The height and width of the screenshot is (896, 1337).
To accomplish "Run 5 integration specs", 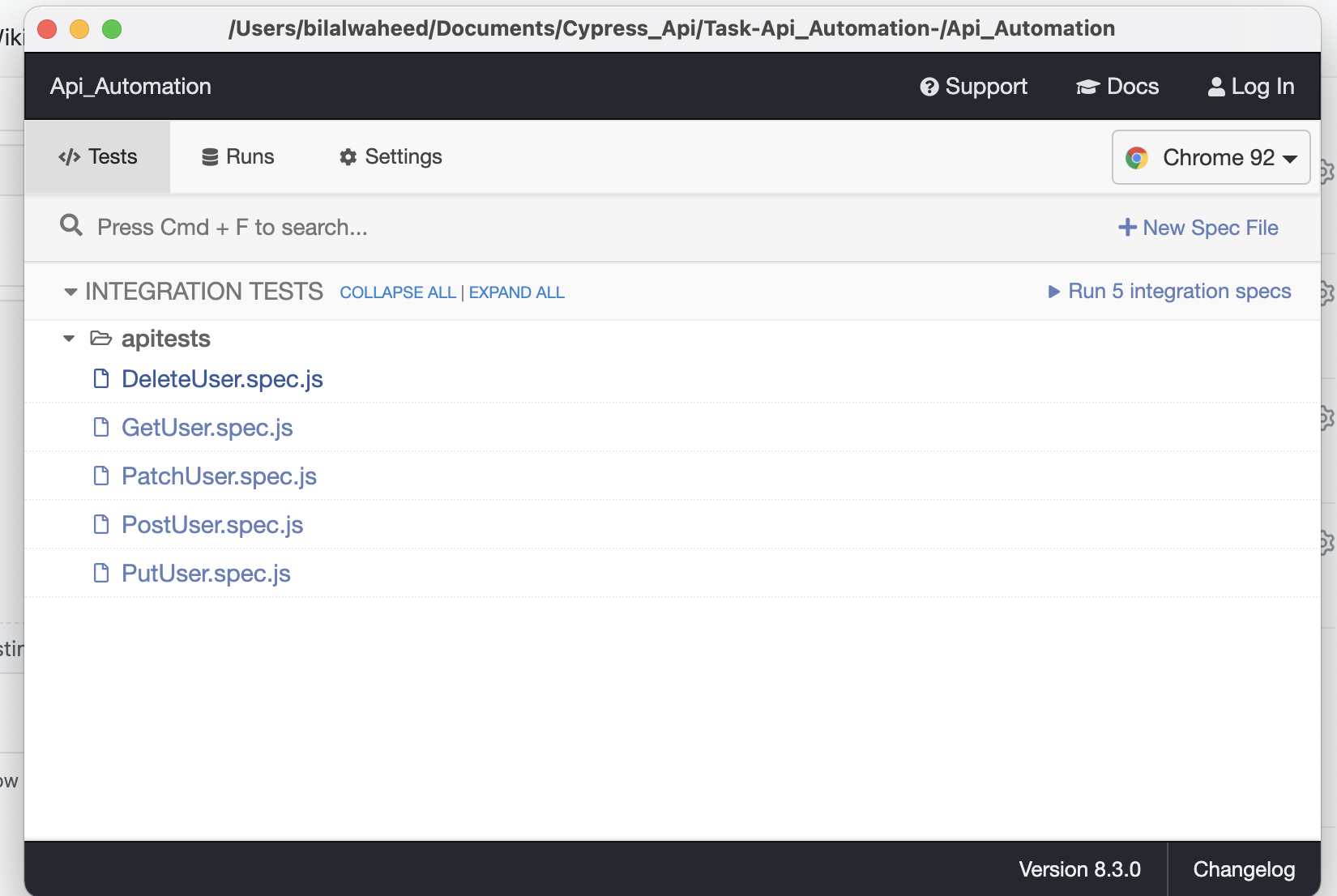I will click(1169, 291).
